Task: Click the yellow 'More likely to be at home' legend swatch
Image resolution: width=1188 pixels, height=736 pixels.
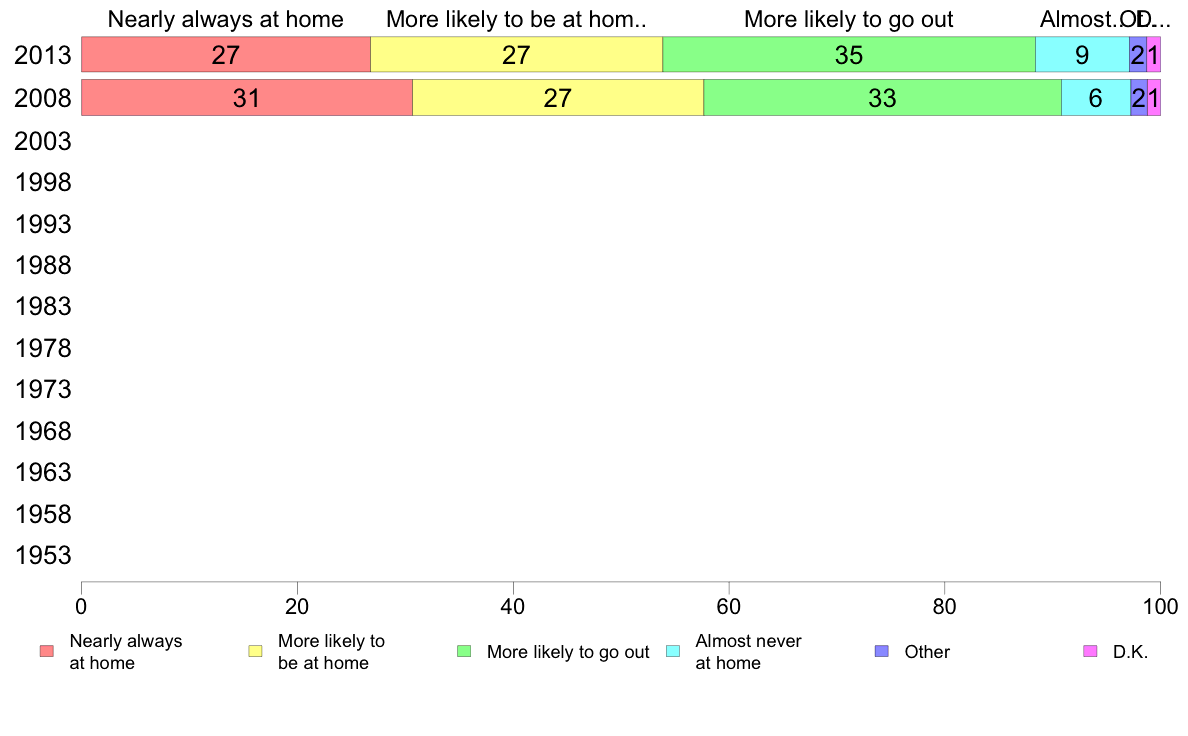Action: tap(255, 651)
